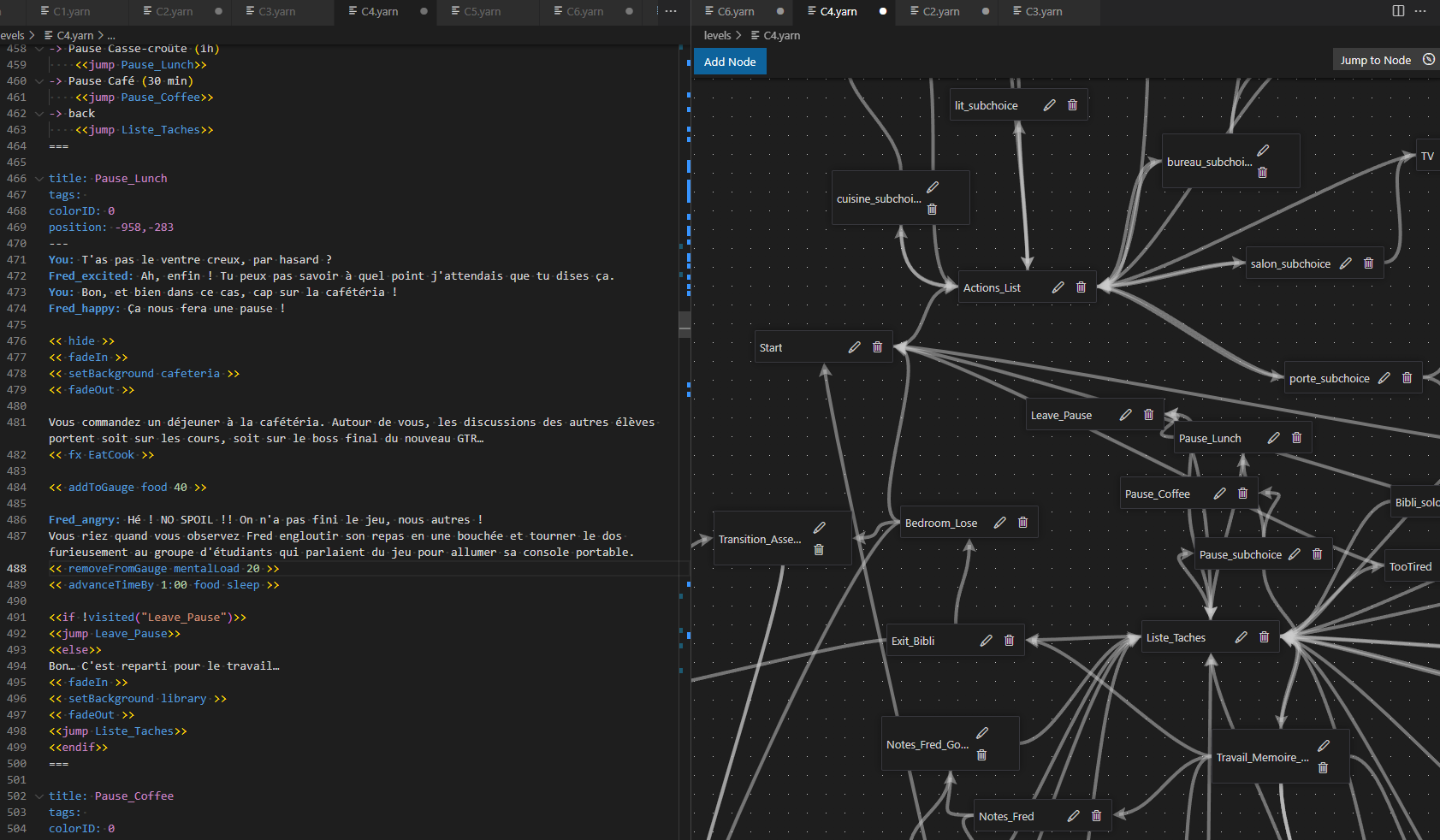Edit the Travail_Memoire node
The width and height of the screenshot is (1440, 840).
point(1324,746)
